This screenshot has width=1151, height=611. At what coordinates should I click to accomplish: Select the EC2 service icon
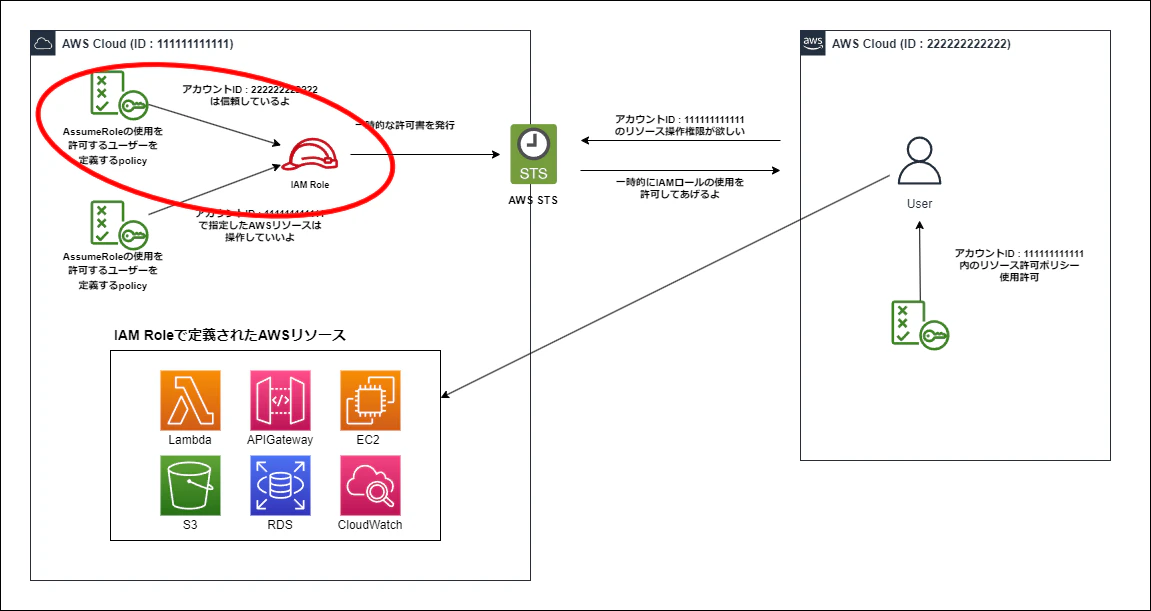tap(370, 400)
